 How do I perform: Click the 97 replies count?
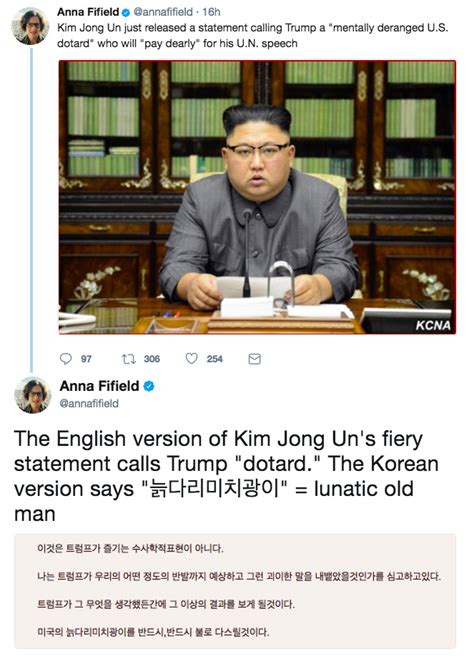[86, 359]
